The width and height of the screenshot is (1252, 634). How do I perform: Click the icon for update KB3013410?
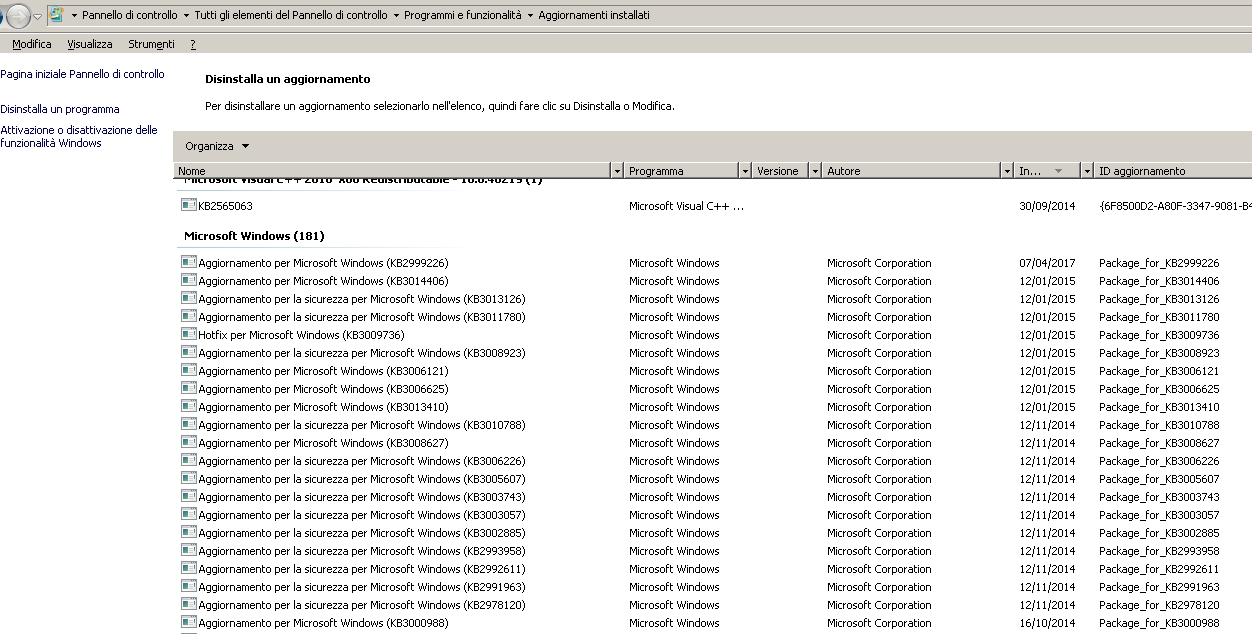click(188, 405)
